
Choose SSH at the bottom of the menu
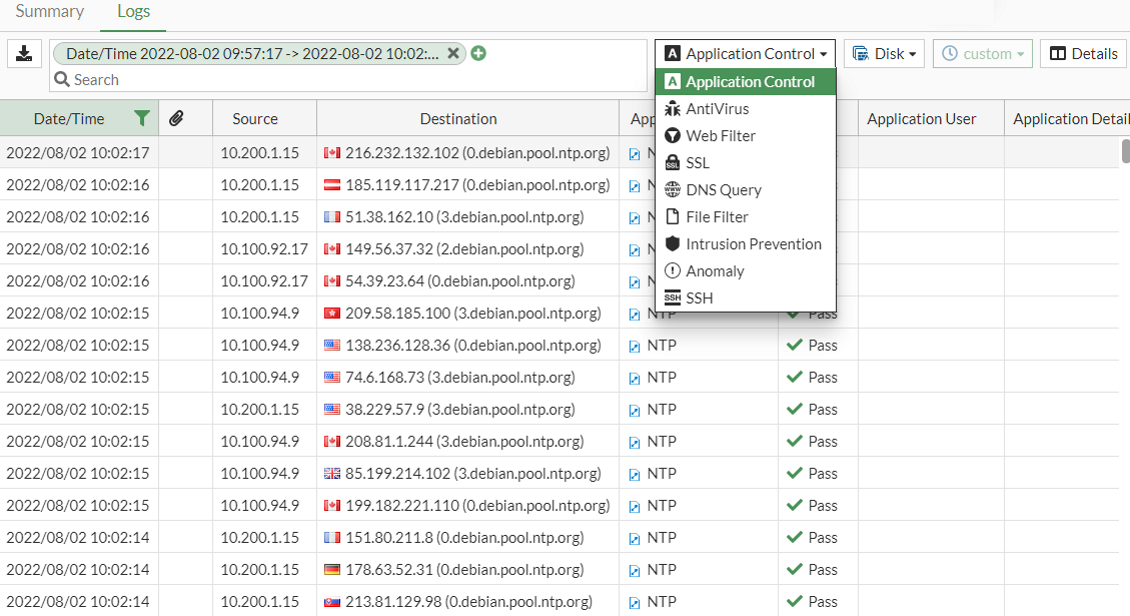pos(700,297)
